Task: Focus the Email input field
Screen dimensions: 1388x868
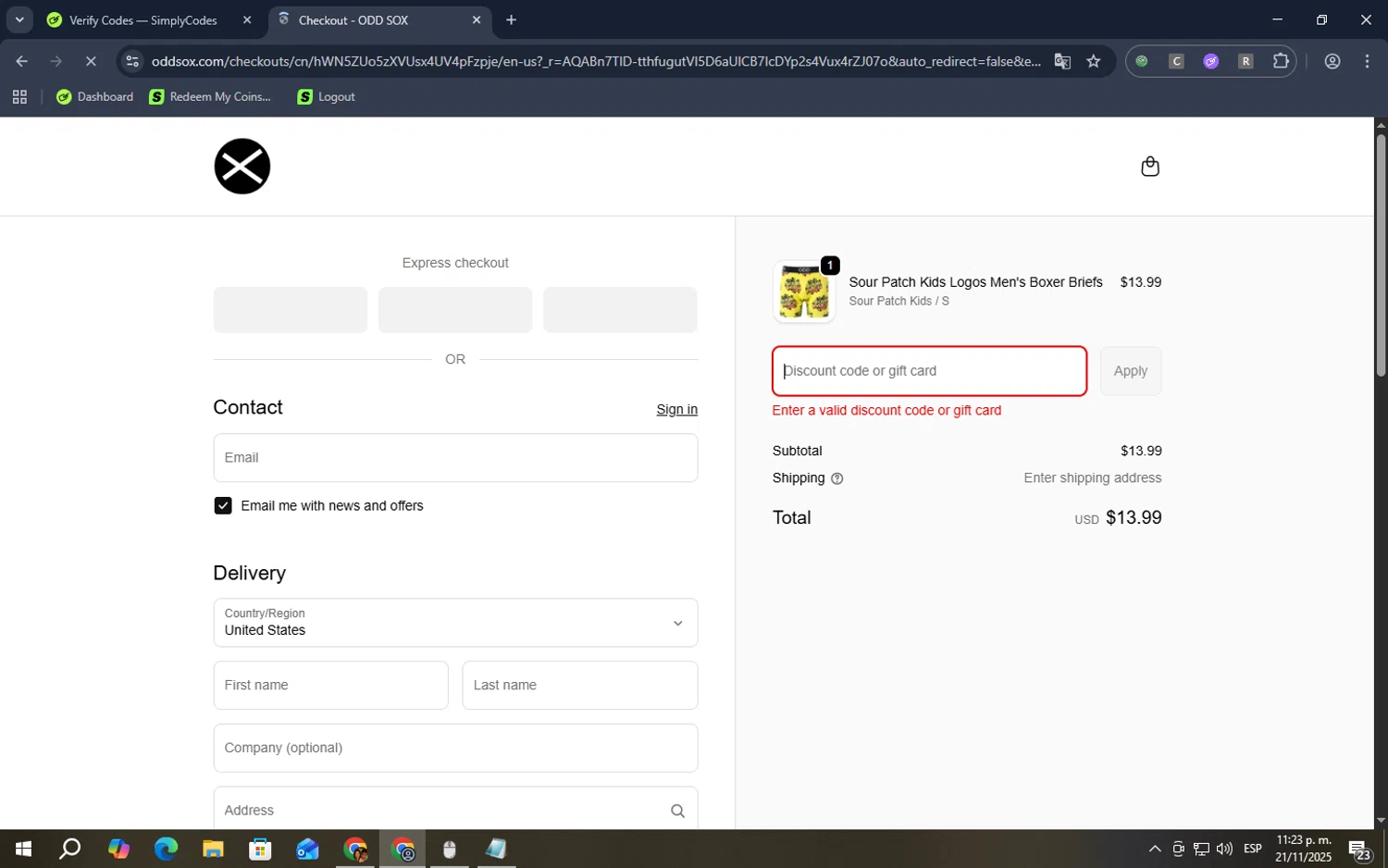Action: pos(455,458)
